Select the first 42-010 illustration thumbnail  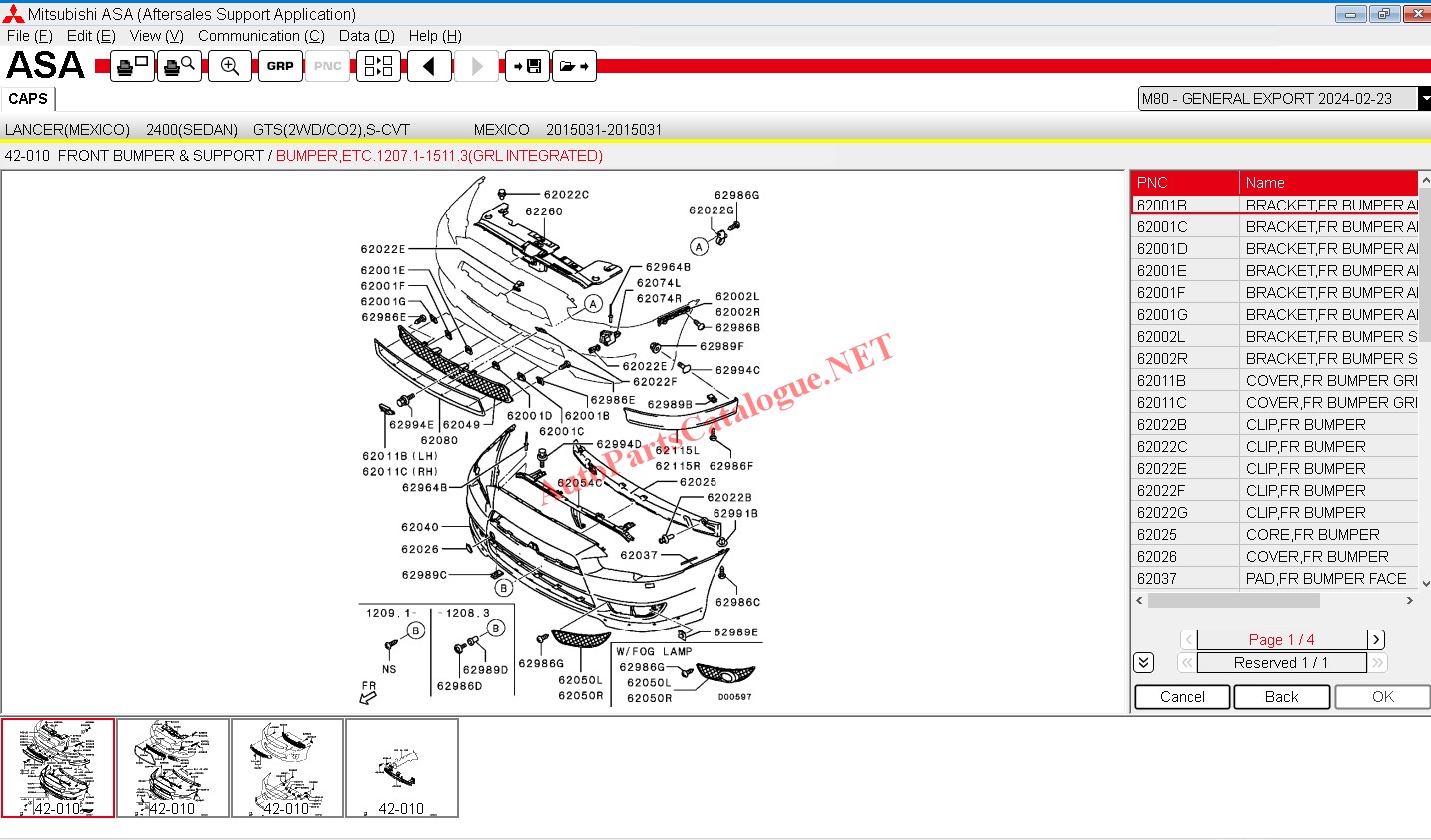coord(58,768)
